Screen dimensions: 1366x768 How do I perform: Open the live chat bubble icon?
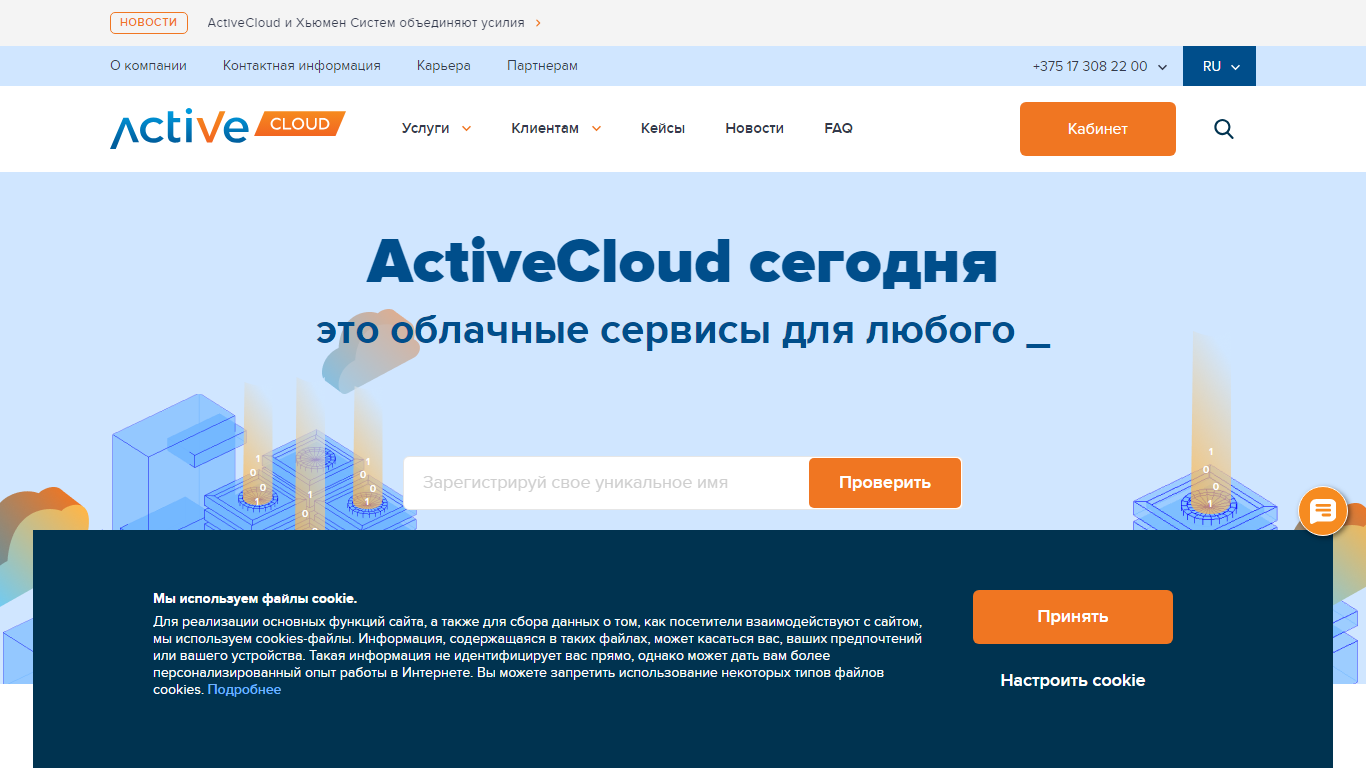1323,511
